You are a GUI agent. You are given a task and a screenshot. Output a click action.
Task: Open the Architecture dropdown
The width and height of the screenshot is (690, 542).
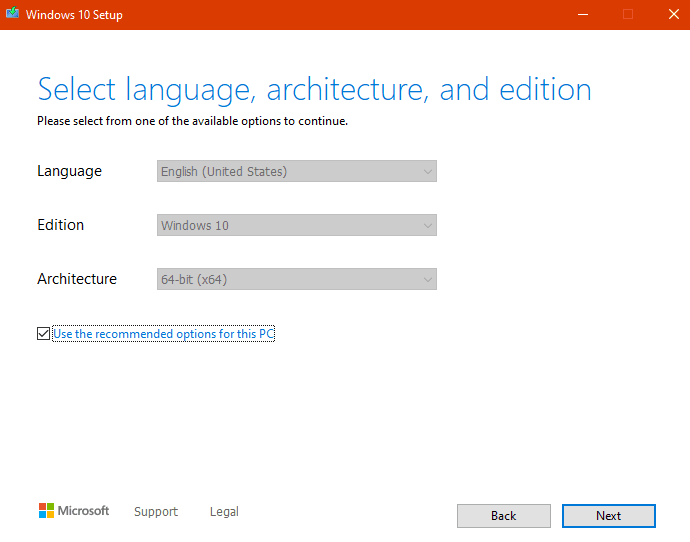[297, 279]
